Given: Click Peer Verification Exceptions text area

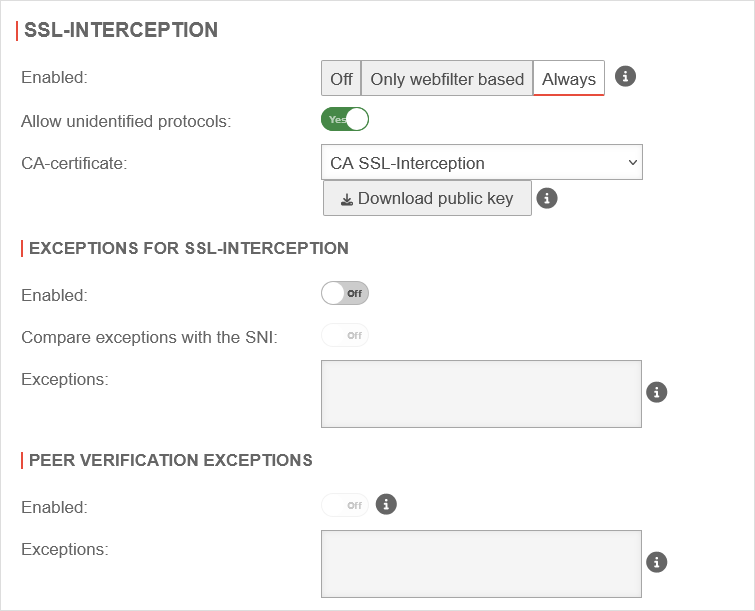Looking at the screenshot, I should [481, 563].
